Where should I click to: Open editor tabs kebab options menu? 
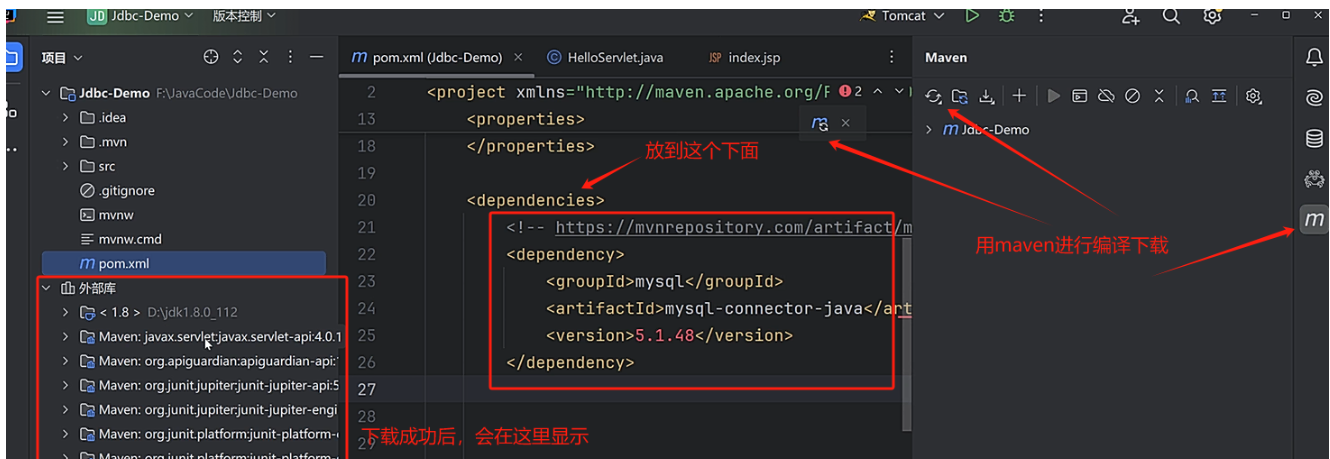(x=890, y=58)
